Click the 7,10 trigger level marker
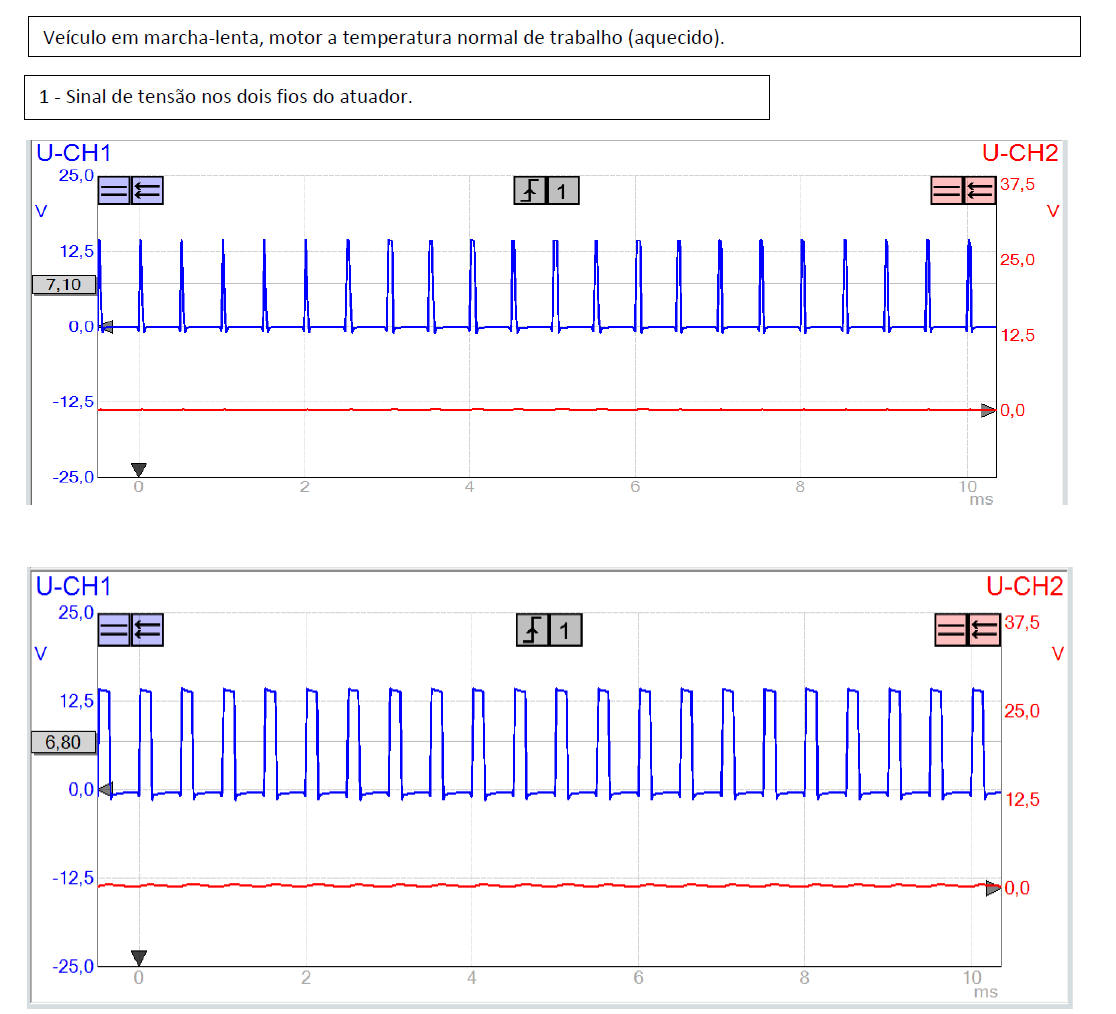This screenshot has height=1014, width=1116. [x=64, y=285]
